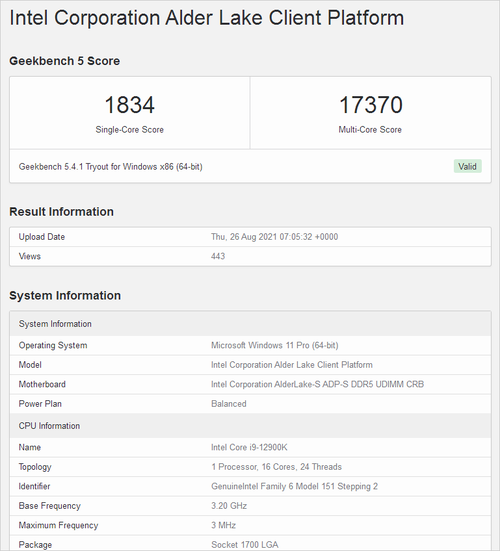Select the 'Geekbench 5 Score' heading
The width and height of the screenshot is (500, 551).
click(x=64, y=61)
